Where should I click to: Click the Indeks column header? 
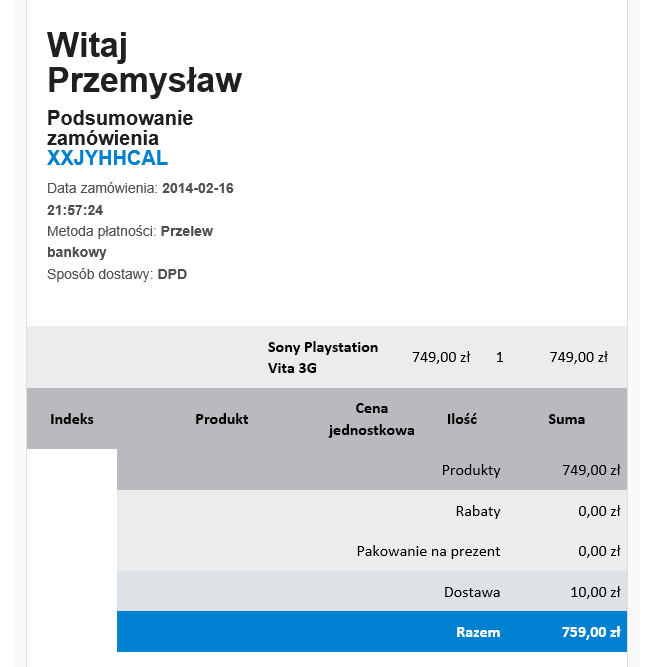tap(72, 419)
